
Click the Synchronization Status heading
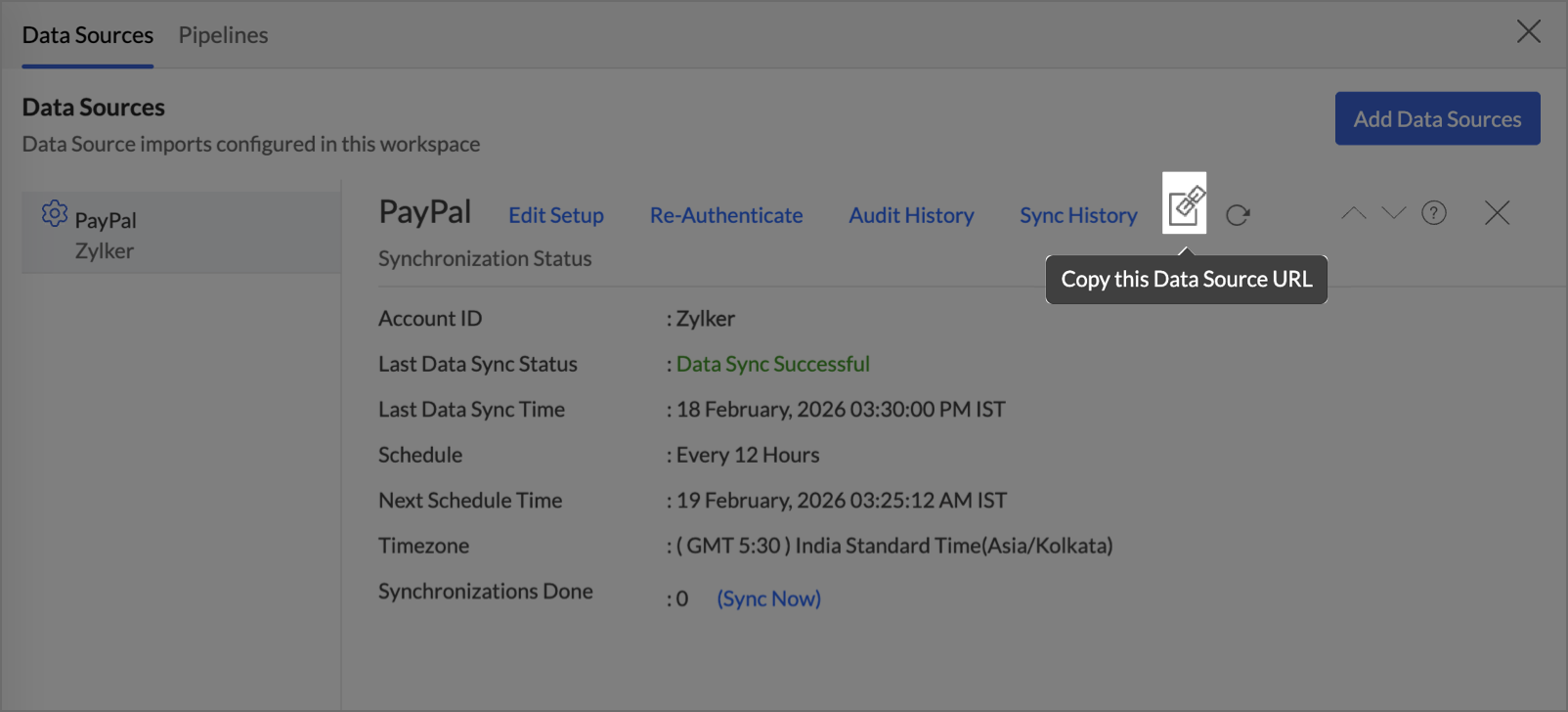click(x=485, y=259)
